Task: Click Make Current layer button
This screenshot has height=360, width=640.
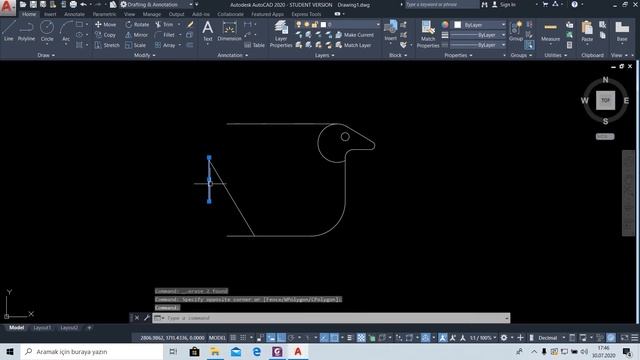Action: 355,35
